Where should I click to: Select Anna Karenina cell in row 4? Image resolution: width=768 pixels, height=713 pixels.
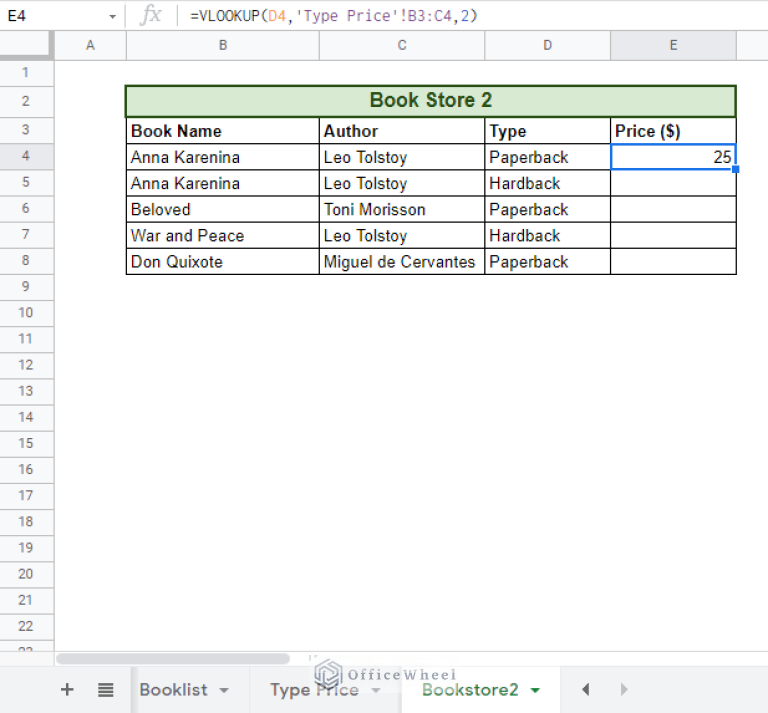point(223,157)
